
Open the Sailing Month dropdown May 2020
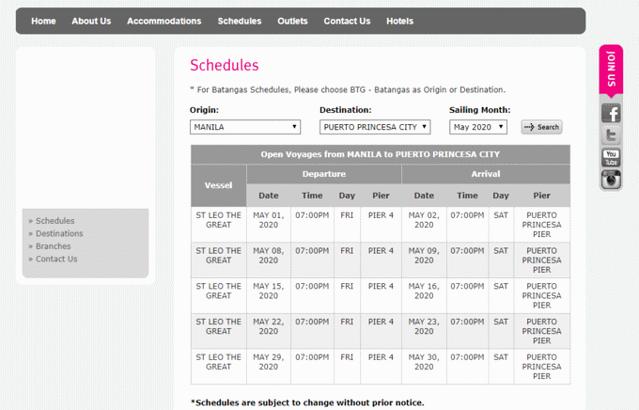(x=478, y=127)
